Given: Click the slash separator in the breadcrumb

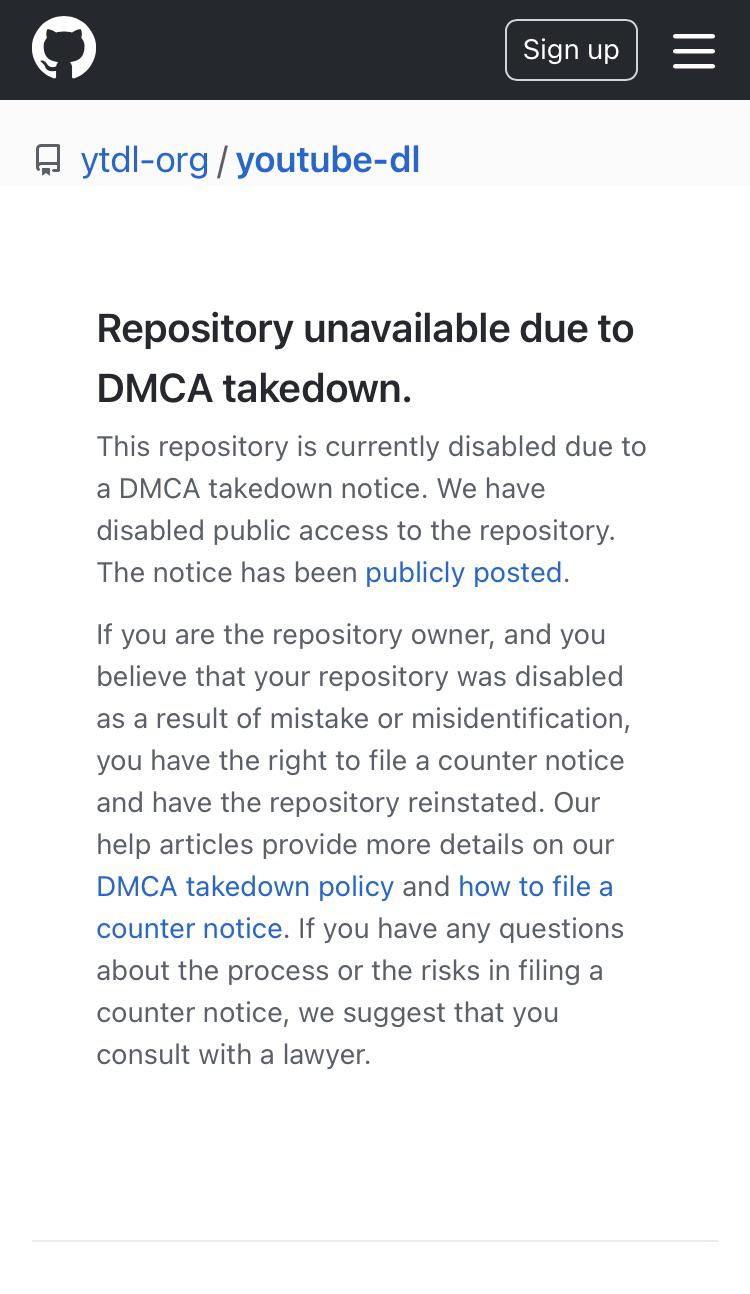Looking at the screenshot, I should (222, 160).
